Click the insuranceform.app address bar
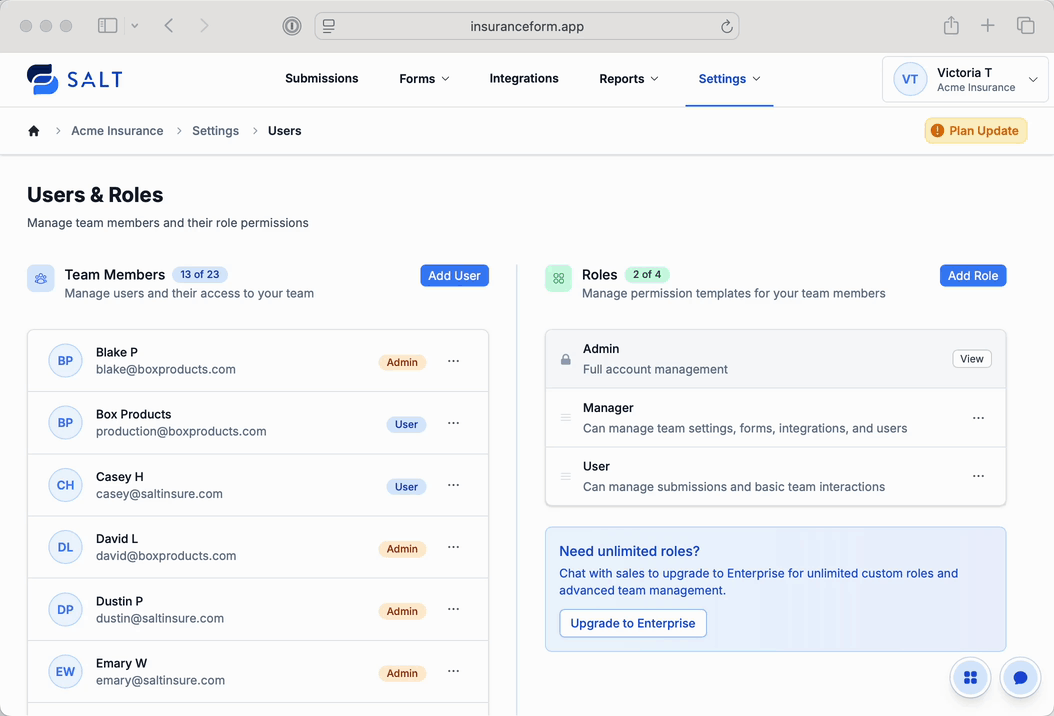 527,27
